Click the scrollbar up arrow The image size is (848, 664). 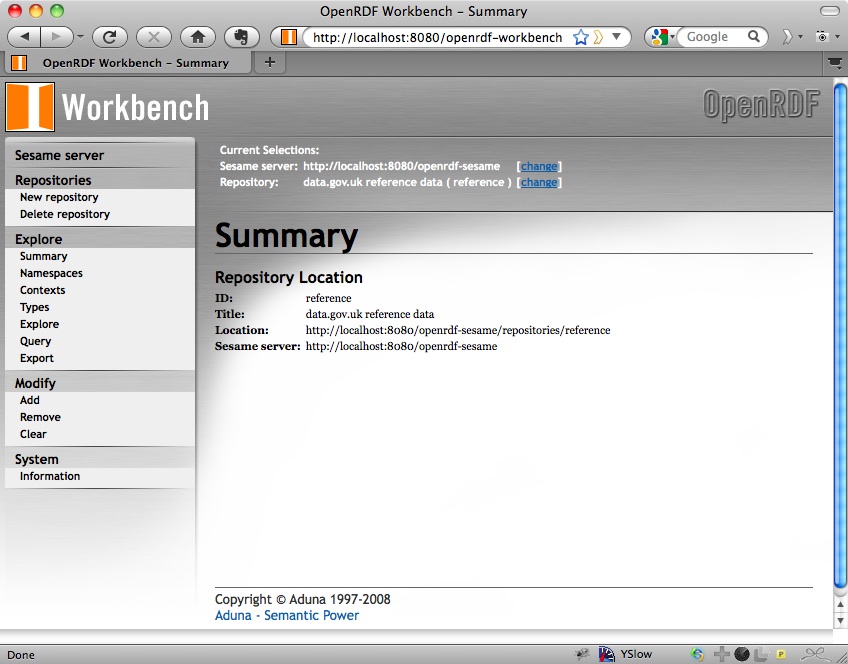pos(840,604)
